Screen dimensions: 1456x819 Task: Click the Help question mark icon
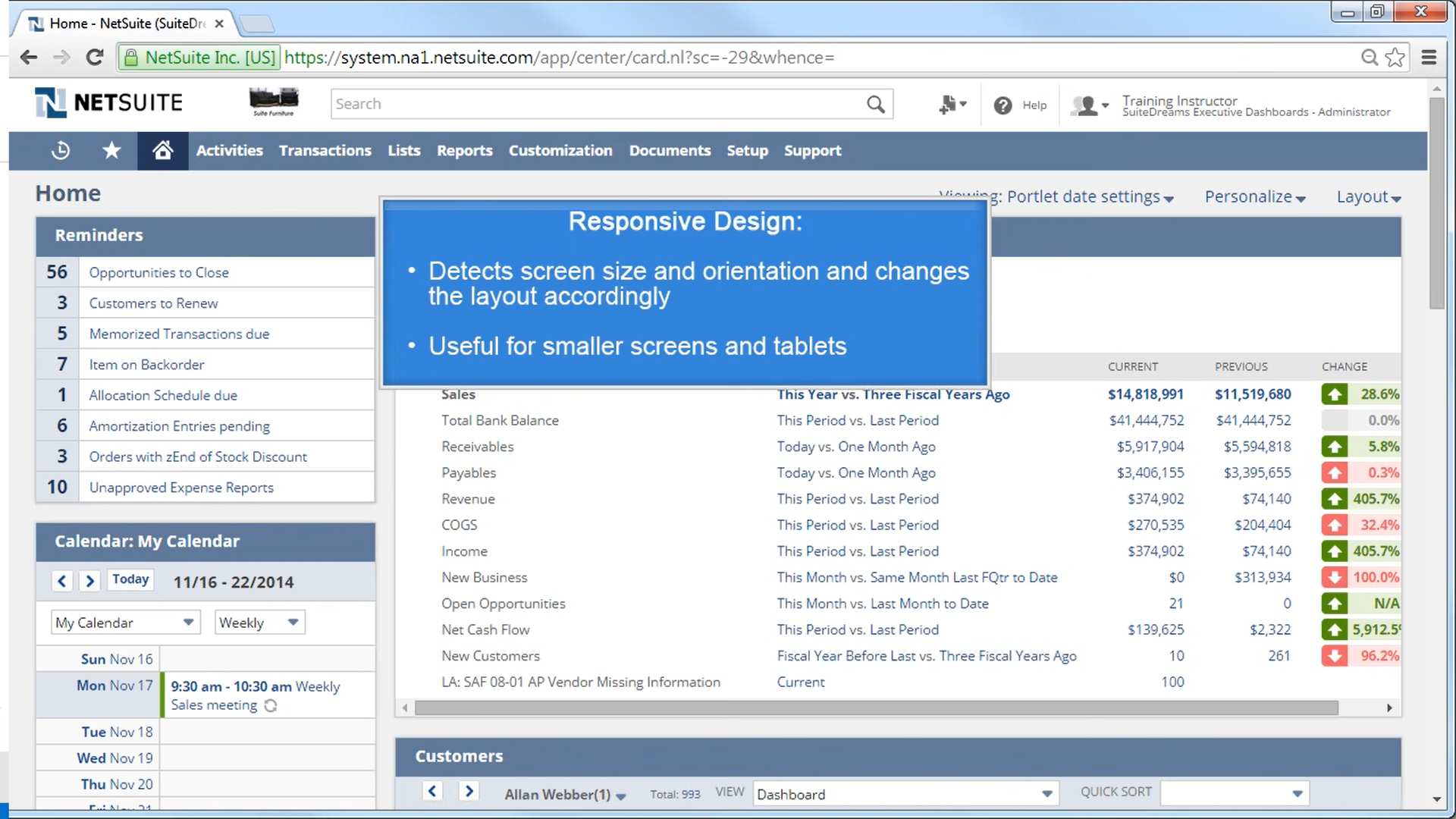(x=1003, y=105)
